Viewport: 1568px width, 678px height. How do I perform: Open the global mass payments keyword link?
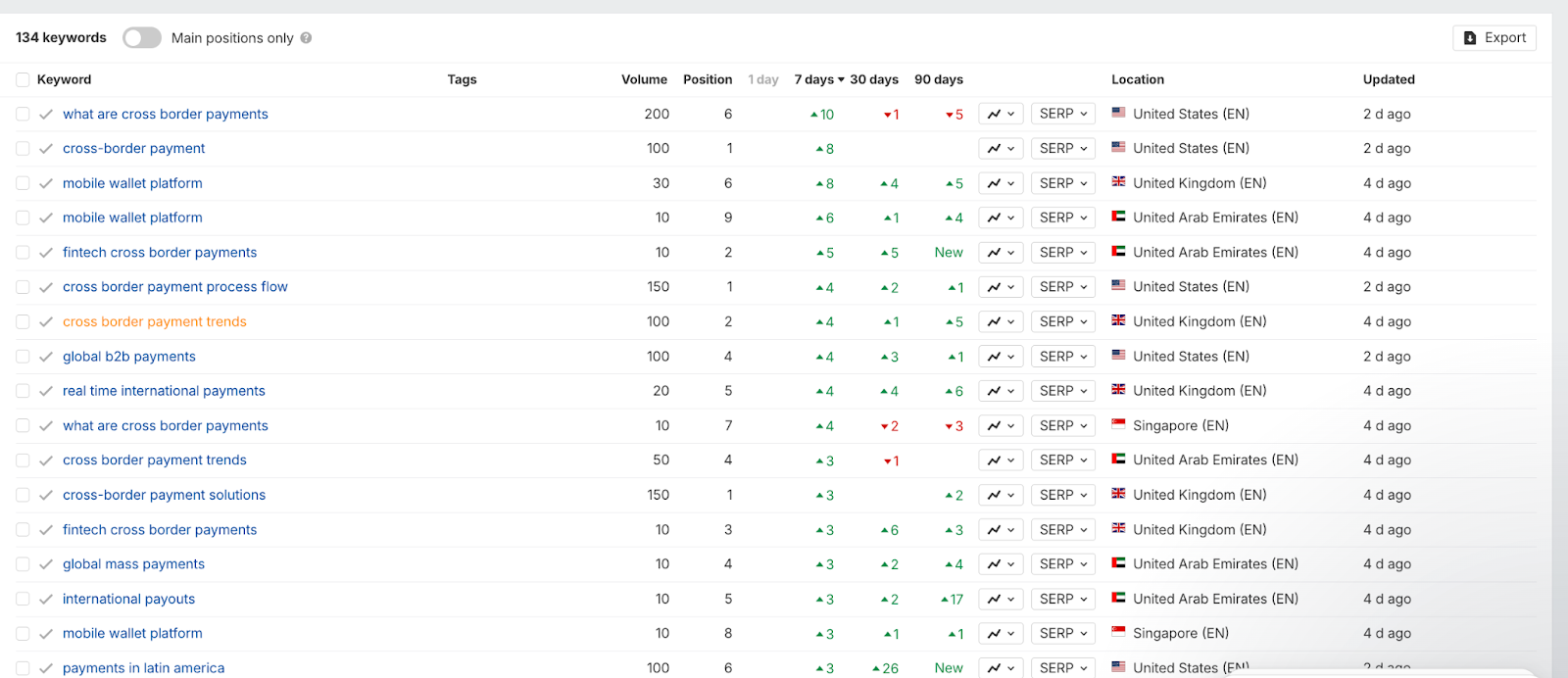pyautogui.click(x=134, y=564)
